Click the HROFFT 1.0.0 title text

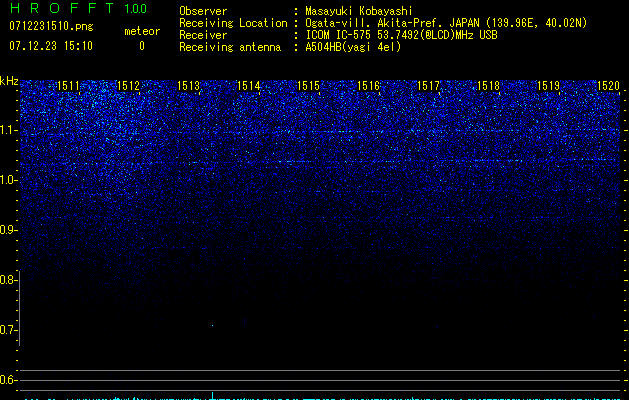click(78, 8)
